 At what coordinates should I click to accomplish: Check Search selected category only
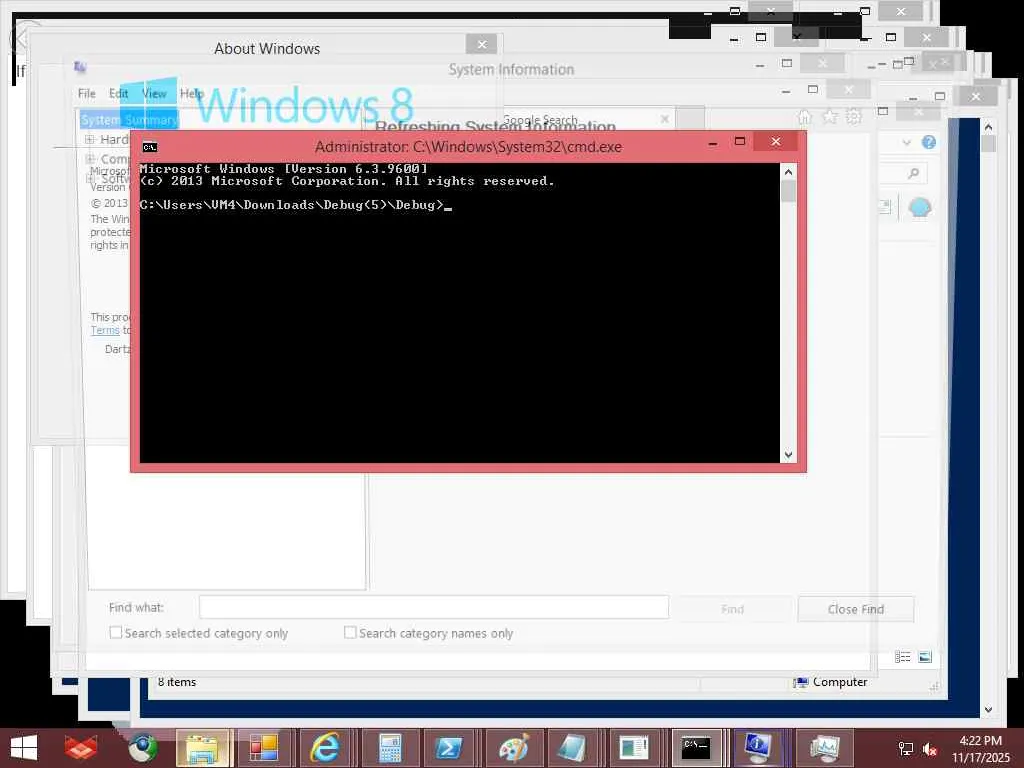coord(116,632)
